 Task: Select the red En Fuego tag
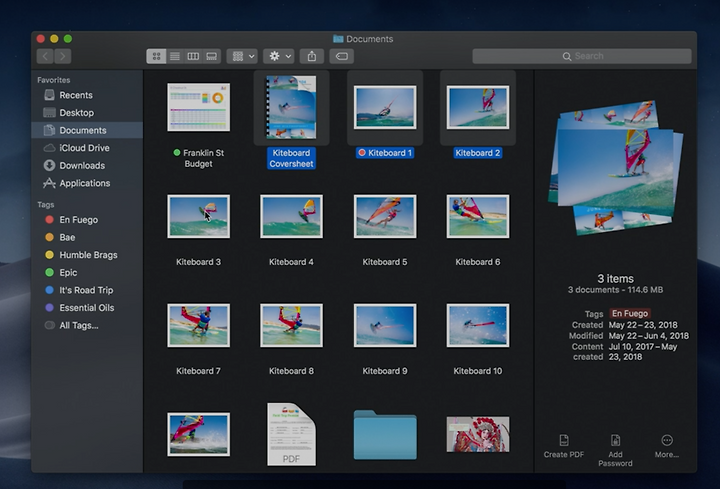click(87, 219)
